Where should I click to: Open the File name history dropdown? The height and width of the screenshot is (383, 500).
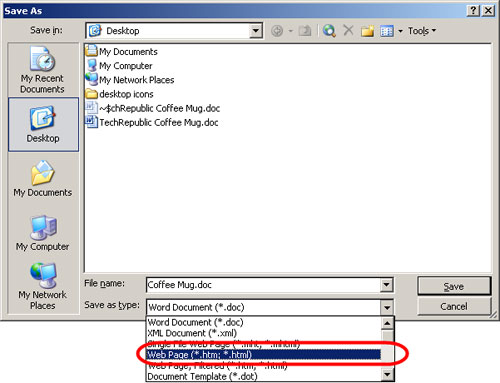[x=386, y=285]
